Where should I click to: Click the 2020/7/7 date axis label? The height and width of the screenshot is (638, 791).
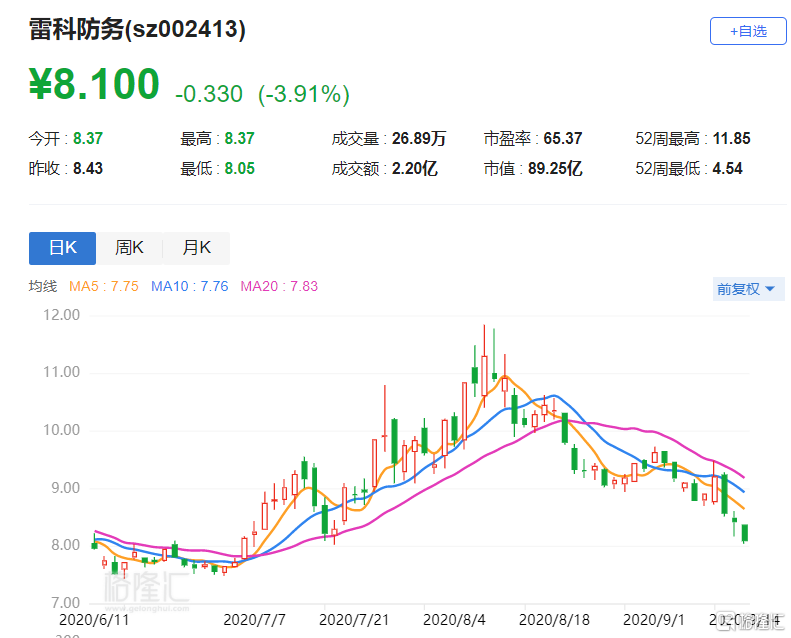pos(254,620)
